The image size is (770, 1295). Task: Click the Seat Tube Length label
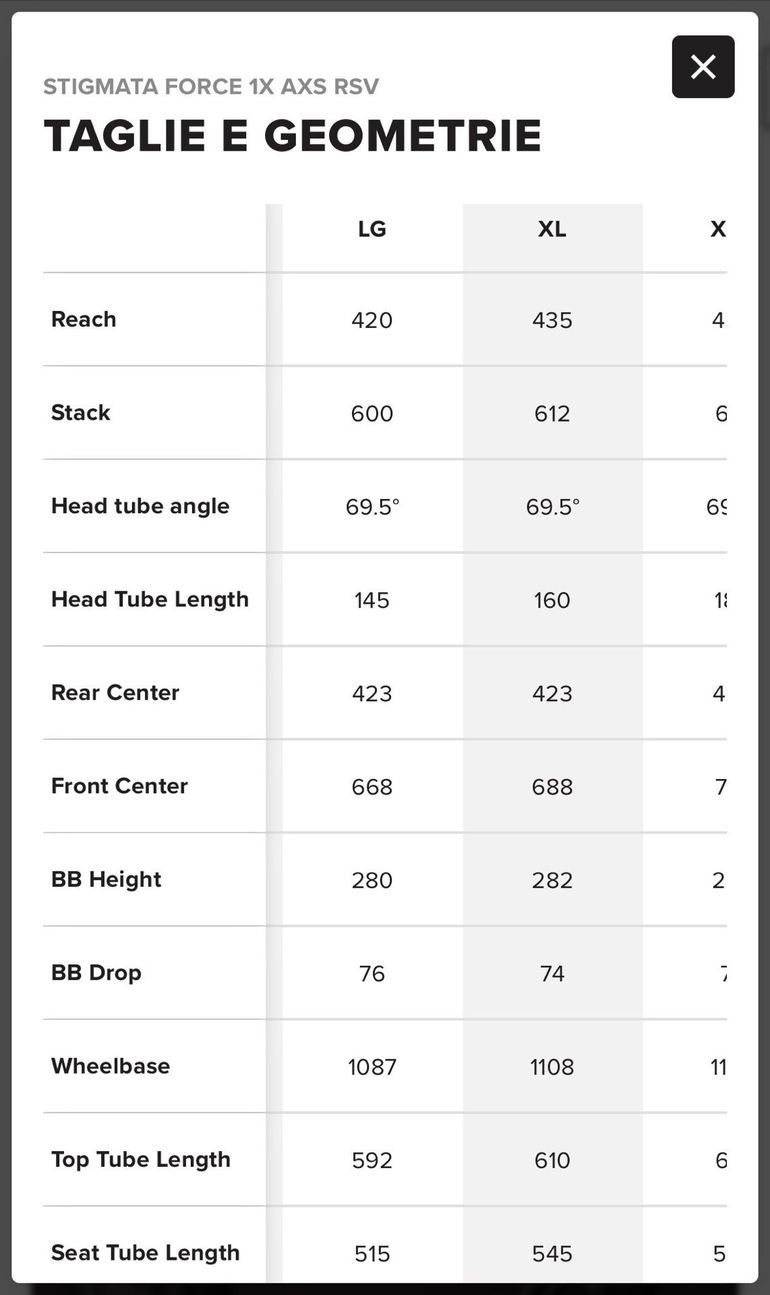[145, 1252]
